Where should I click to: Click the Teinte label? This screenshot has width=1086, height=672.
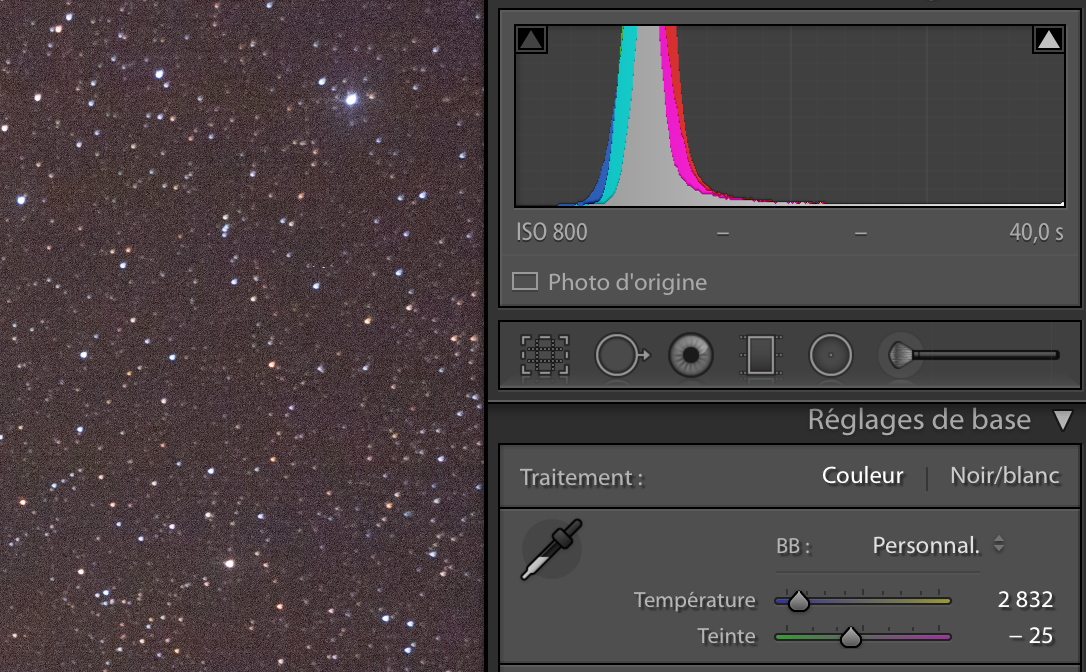coord(727,636)
